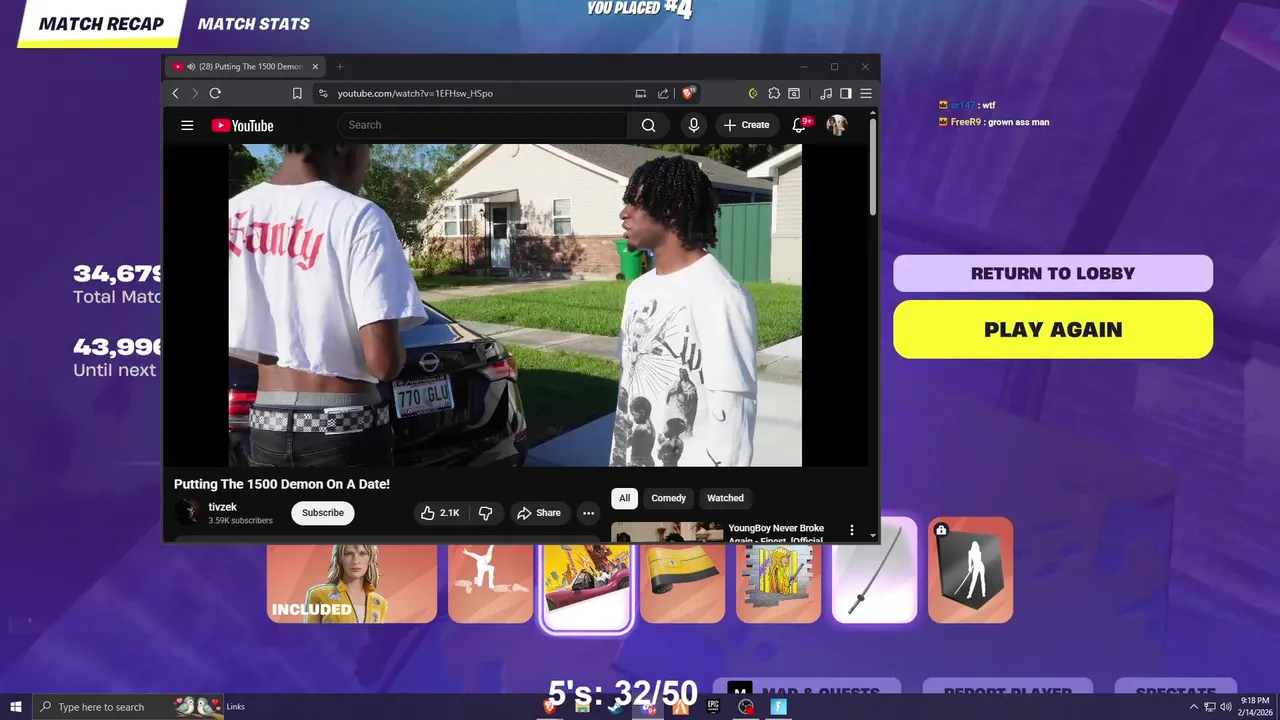Select the 'INCLUDED' yellow-jacket outfit reward
This screenshot has height=720, width=1280.
(x=352, y=582)
